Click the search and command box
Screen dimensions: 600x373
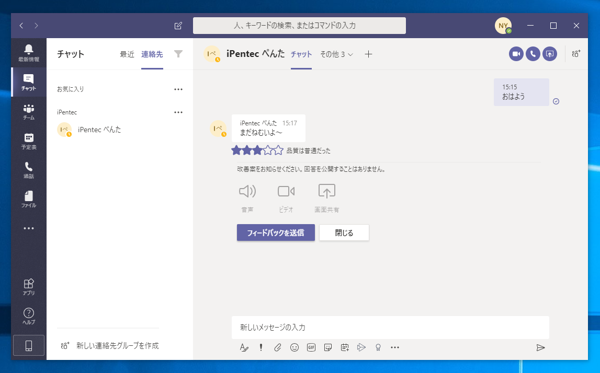coord(299,26)
